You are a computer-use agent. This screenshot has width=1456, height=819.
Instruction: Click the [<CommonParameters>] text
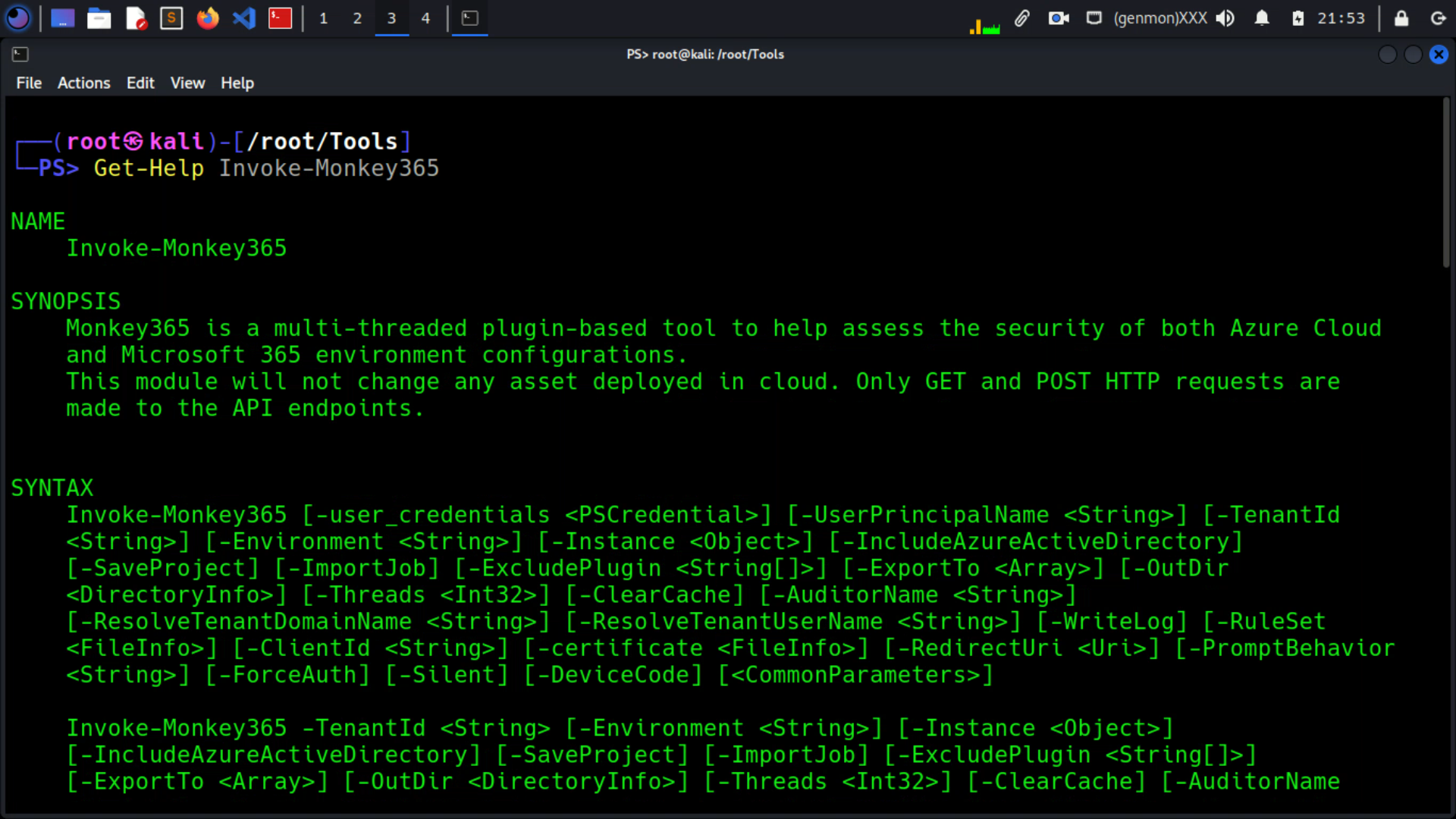(855, 674)
